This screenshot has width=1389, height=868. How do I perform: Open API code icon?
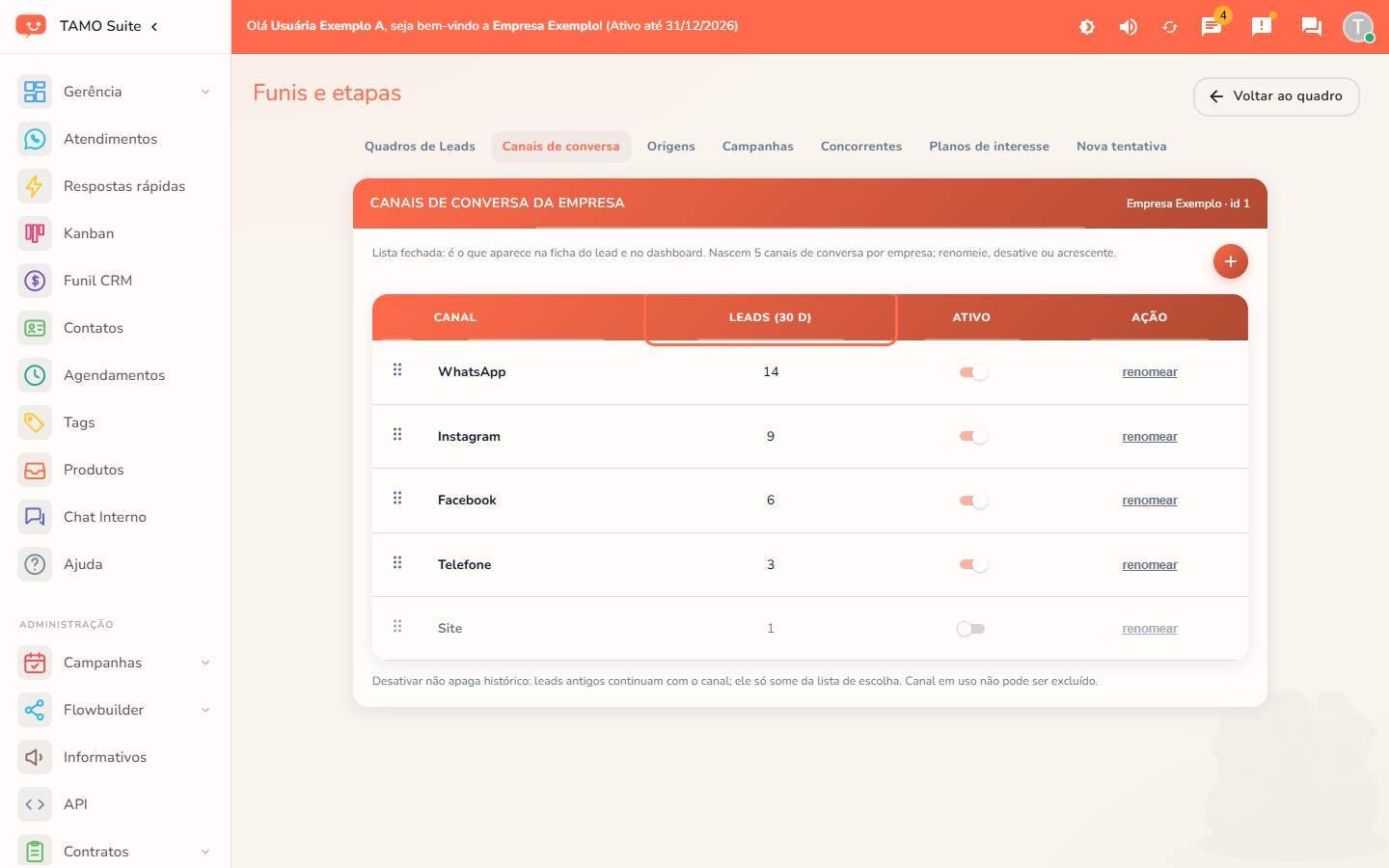35,804
